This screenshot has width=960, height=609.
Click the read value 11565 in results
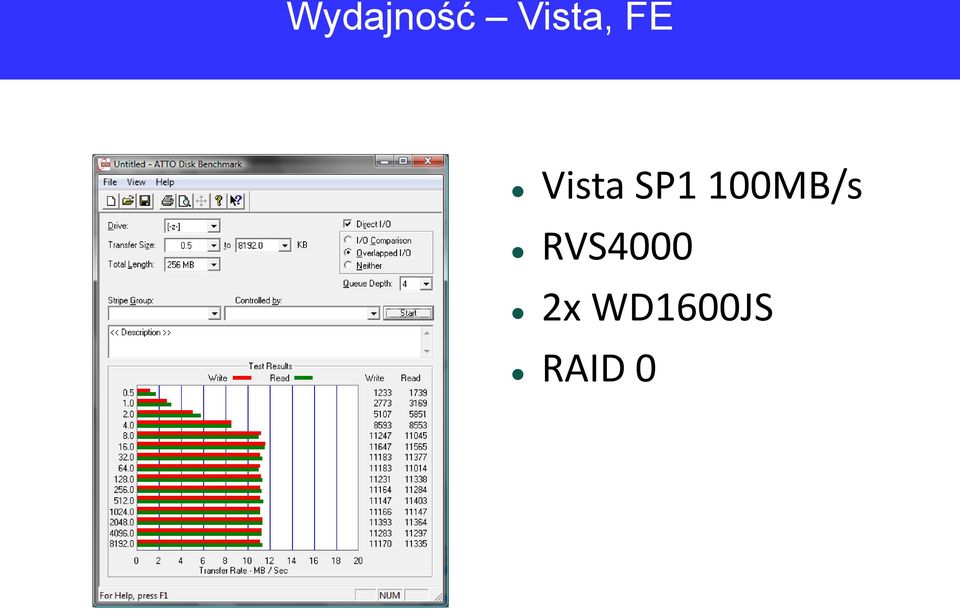click(416, 447)
